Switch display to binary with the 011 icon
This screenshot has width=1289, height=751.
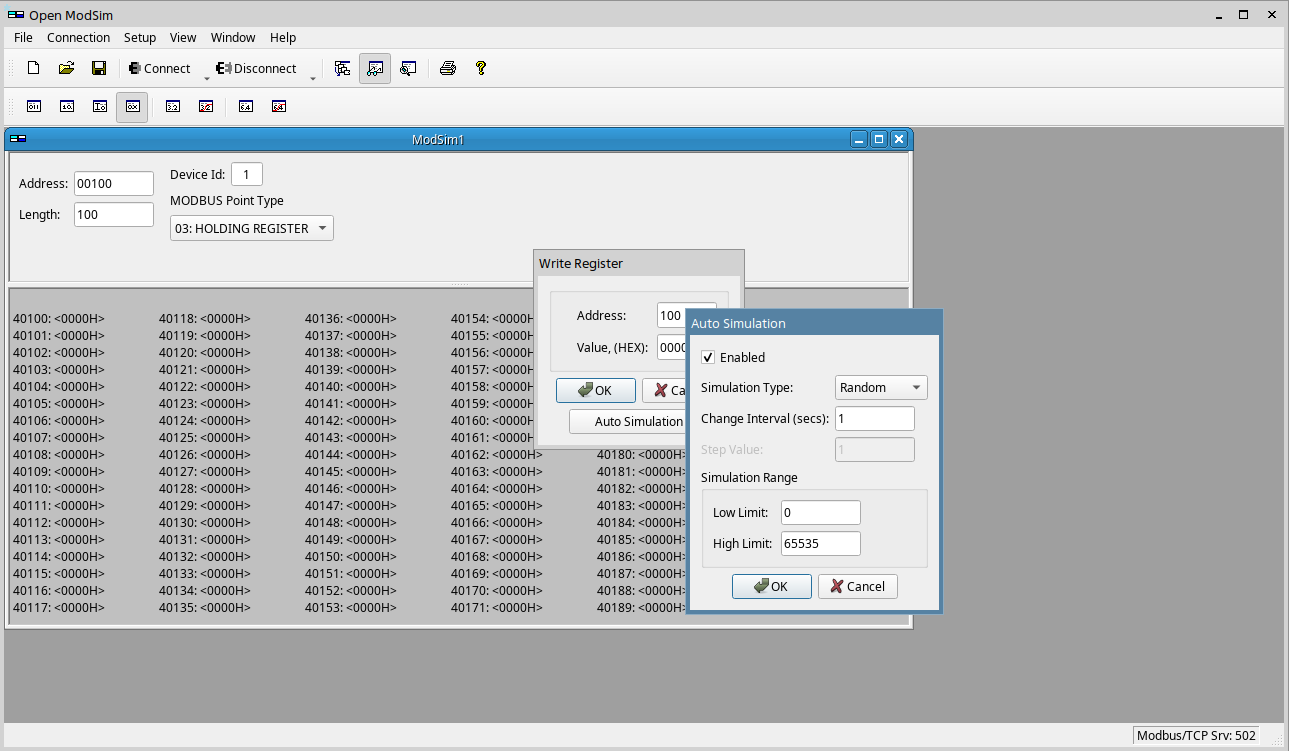(x=33, y=106)
